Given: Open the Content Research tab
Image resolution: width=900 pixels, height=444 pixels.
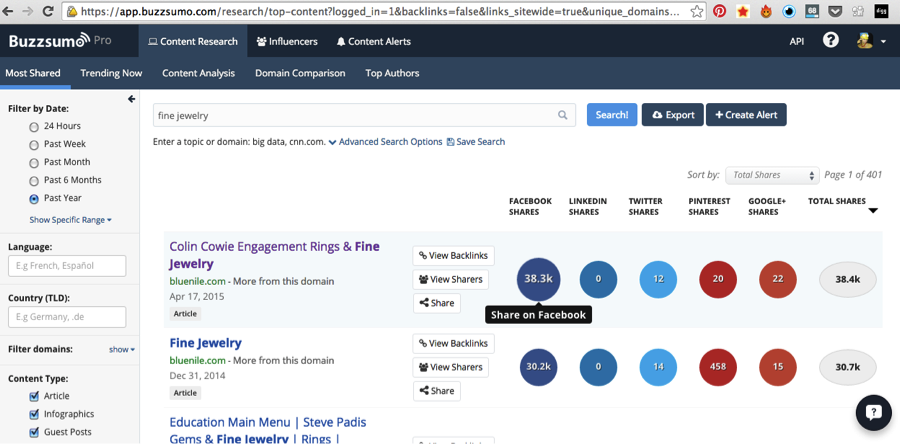Looking at the screenshot, I should pos(193,41).
